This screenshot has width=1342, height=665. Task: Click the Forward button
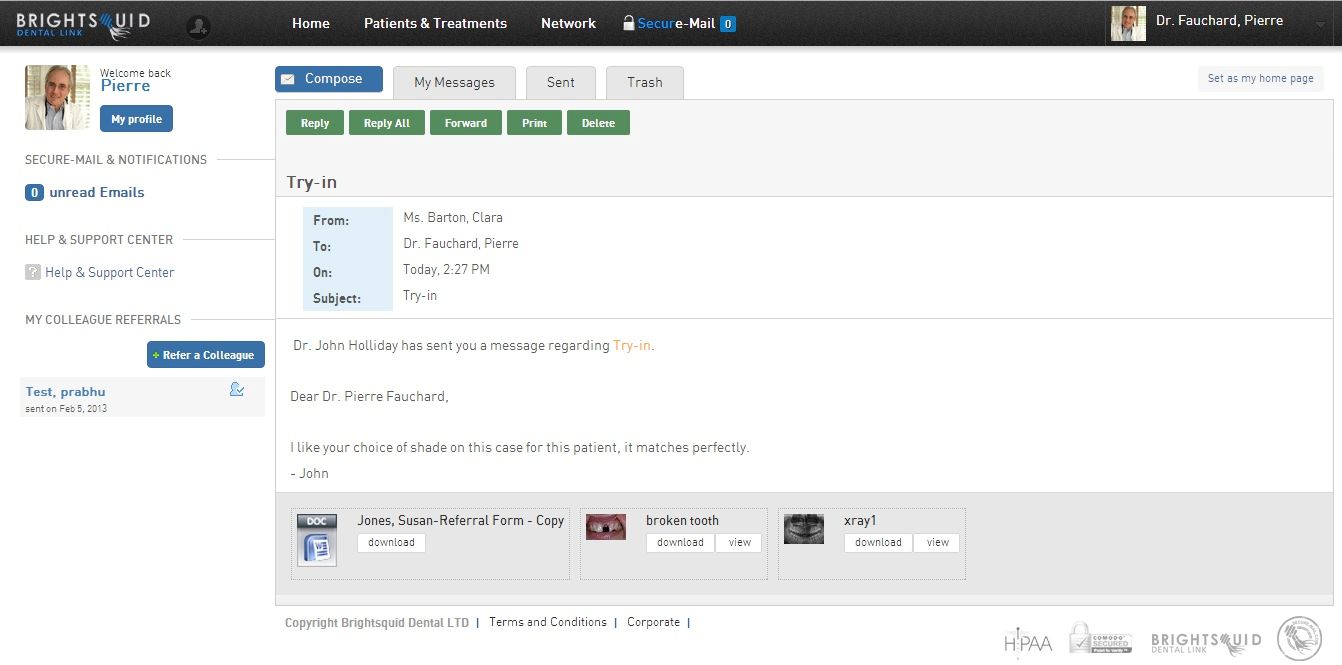(466, 123)
